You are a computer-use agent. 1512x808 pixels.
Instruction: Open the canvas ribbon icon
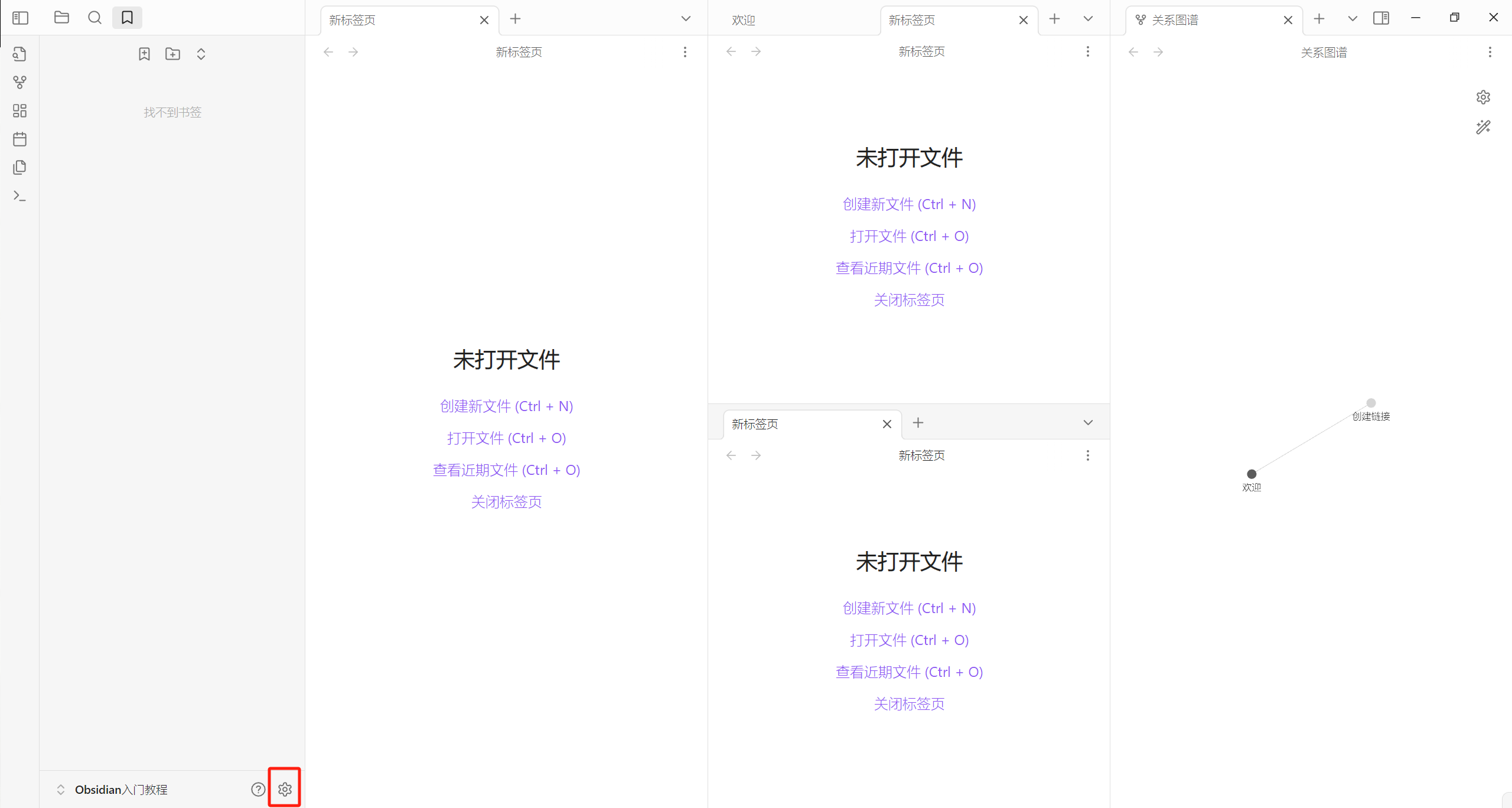(x=19, y=111)
